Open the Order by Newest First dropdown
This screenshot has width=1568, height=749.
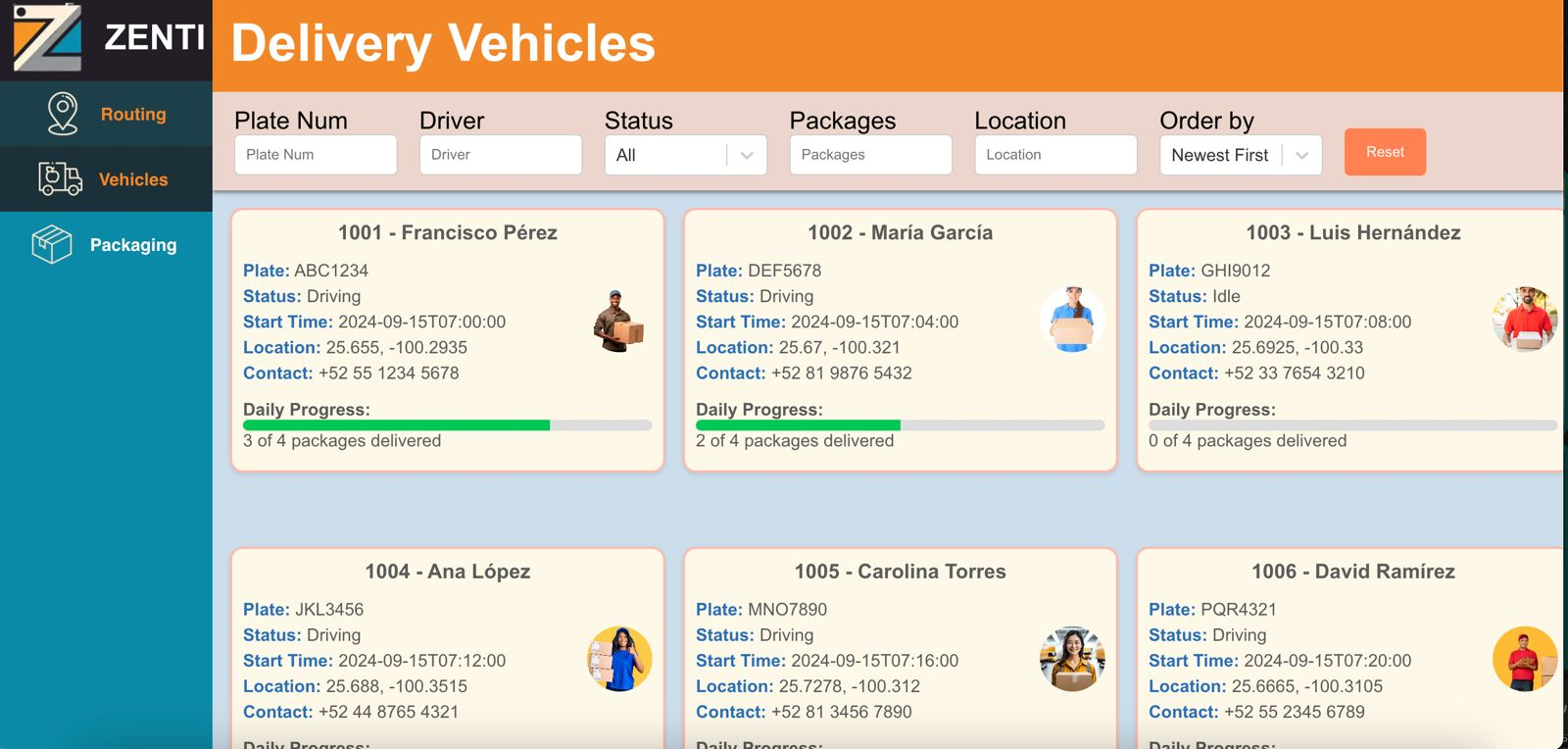point(1241,155)
